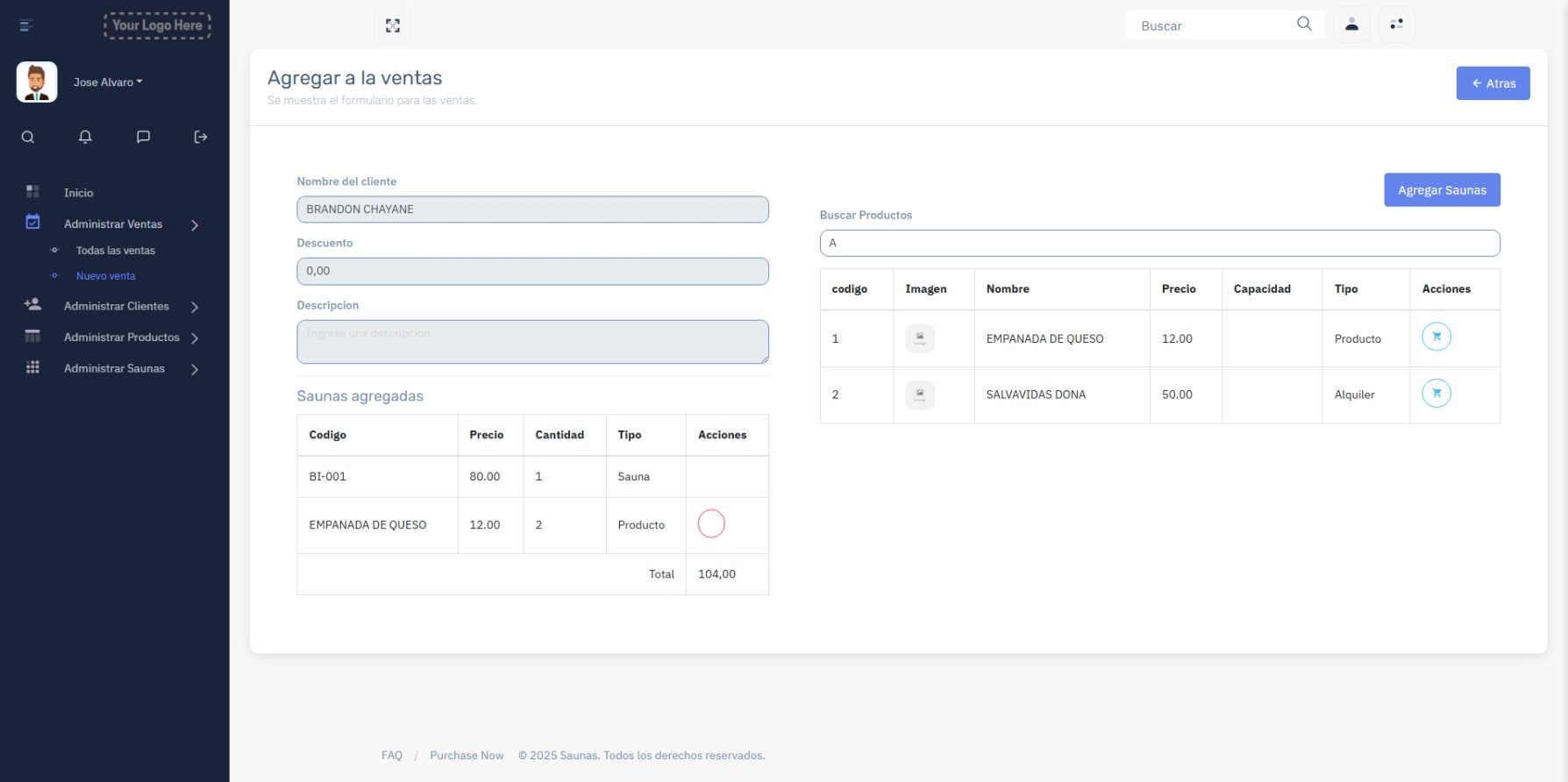Screen dimensions: 1568x782
Task: Remove EMPANADA DE QUESO from added items
Action: 710,524
